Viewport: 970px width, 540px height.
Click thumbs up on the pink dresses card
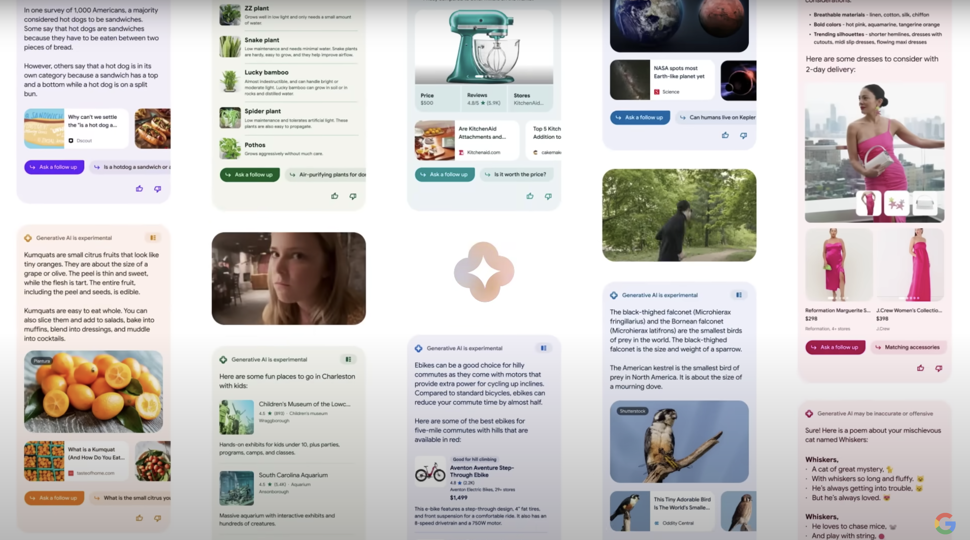pos(920,368)
